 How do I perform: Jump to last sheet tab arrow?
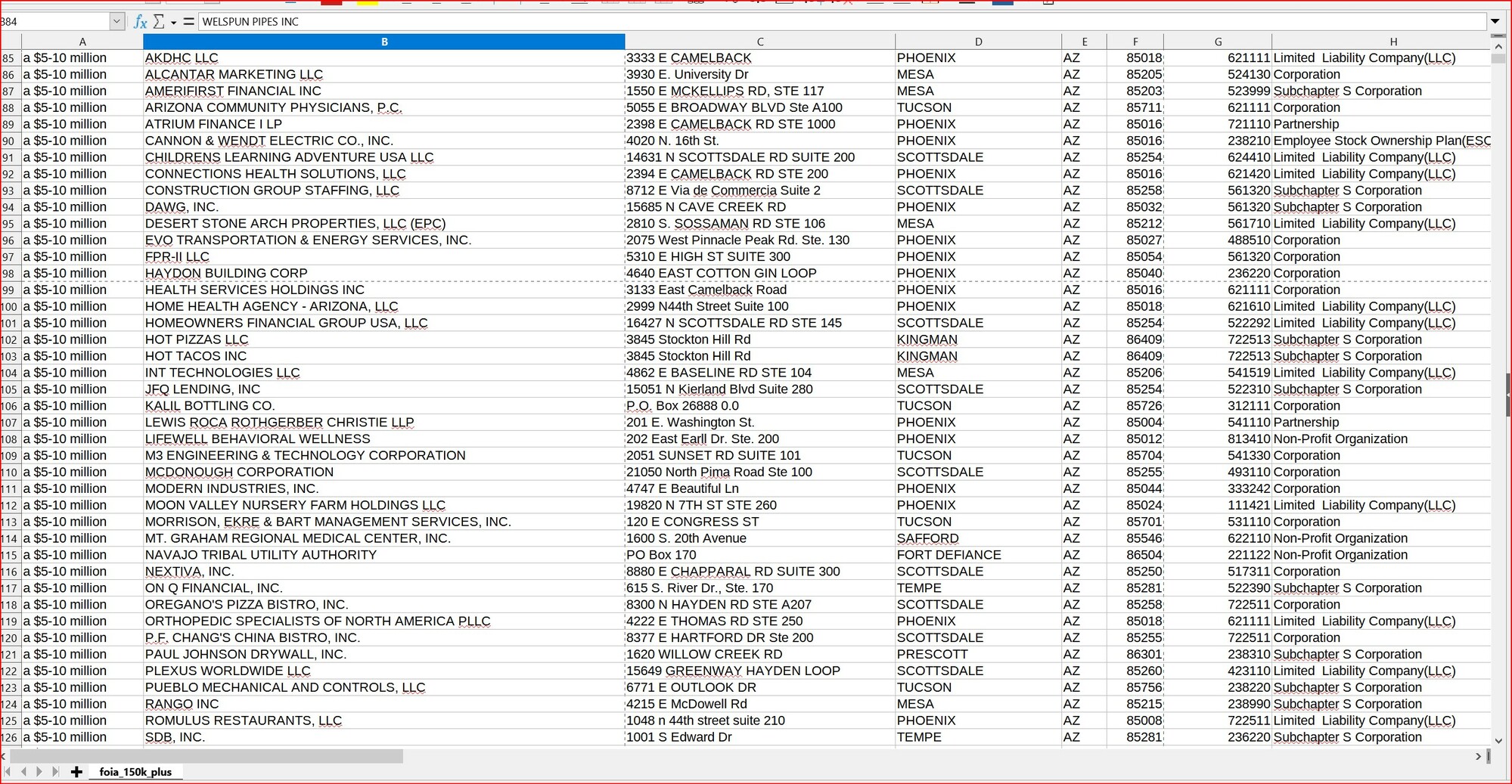(x=55, y=772)
